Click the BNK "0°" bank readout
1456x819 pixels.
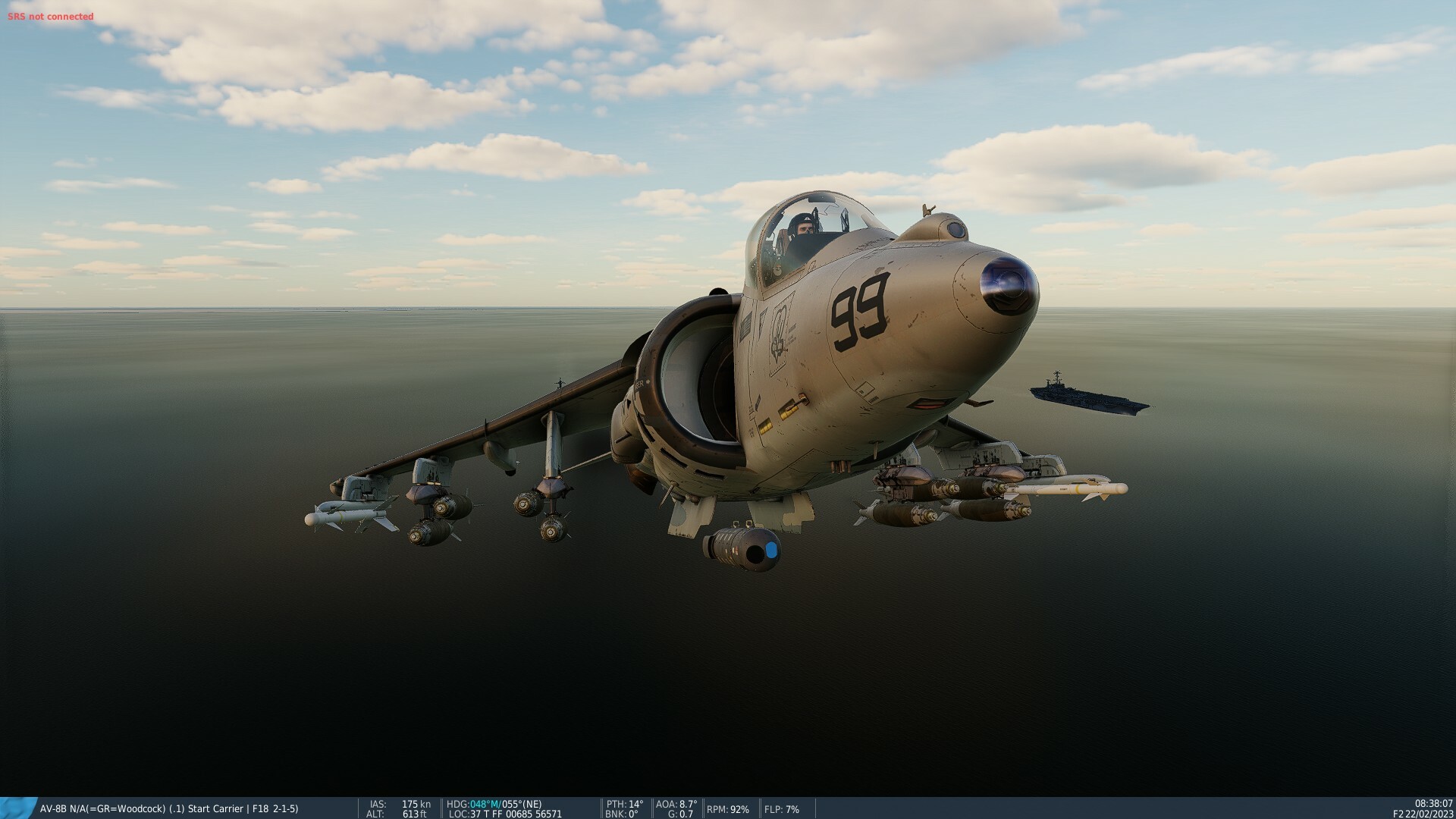pos(632,814)
